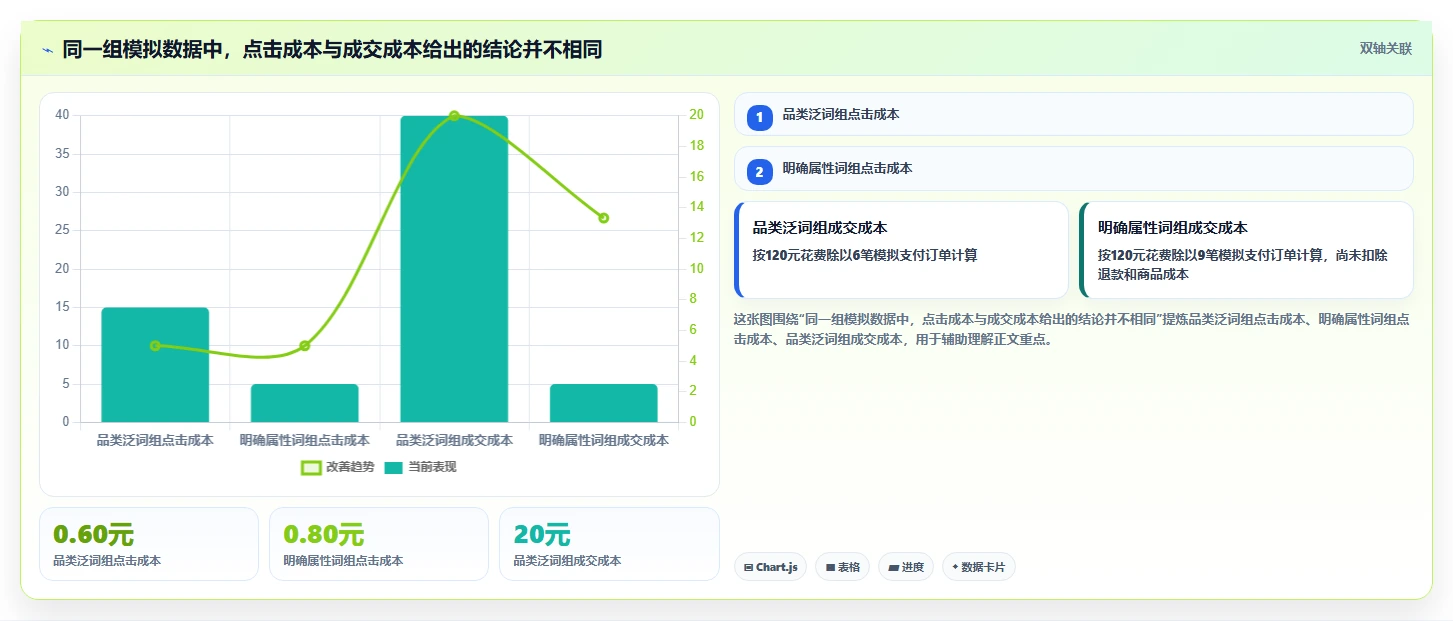Click the icon inside the 表格 tag
Image resolution: width=1453 pixels, height=621 pixels.
830,567
